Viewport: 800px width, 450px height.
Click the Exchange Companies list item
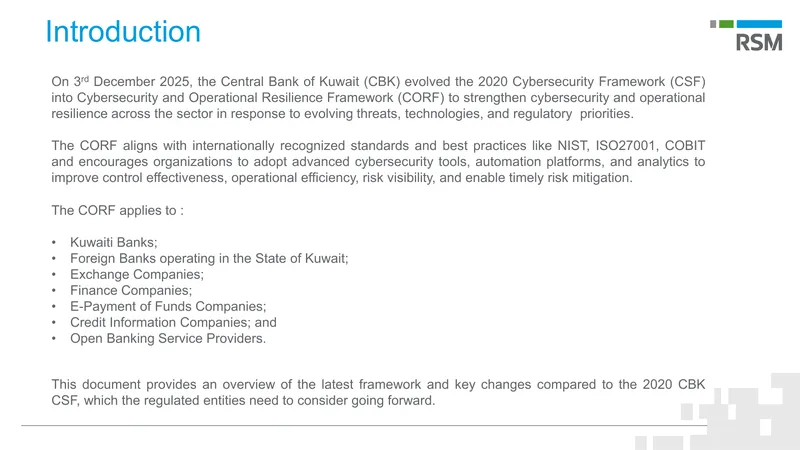click(x=137, y=274)
